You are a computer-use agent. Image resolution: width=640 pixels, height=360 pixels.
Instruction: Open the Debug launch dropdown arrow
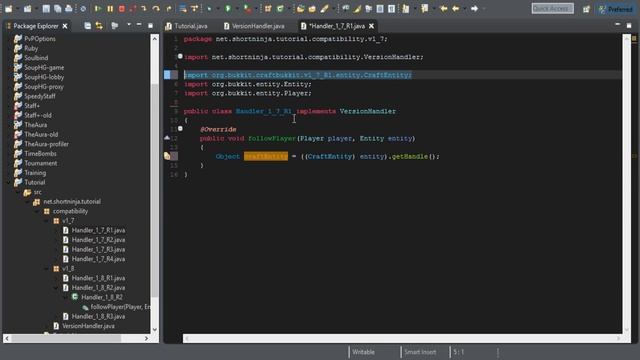217,8
